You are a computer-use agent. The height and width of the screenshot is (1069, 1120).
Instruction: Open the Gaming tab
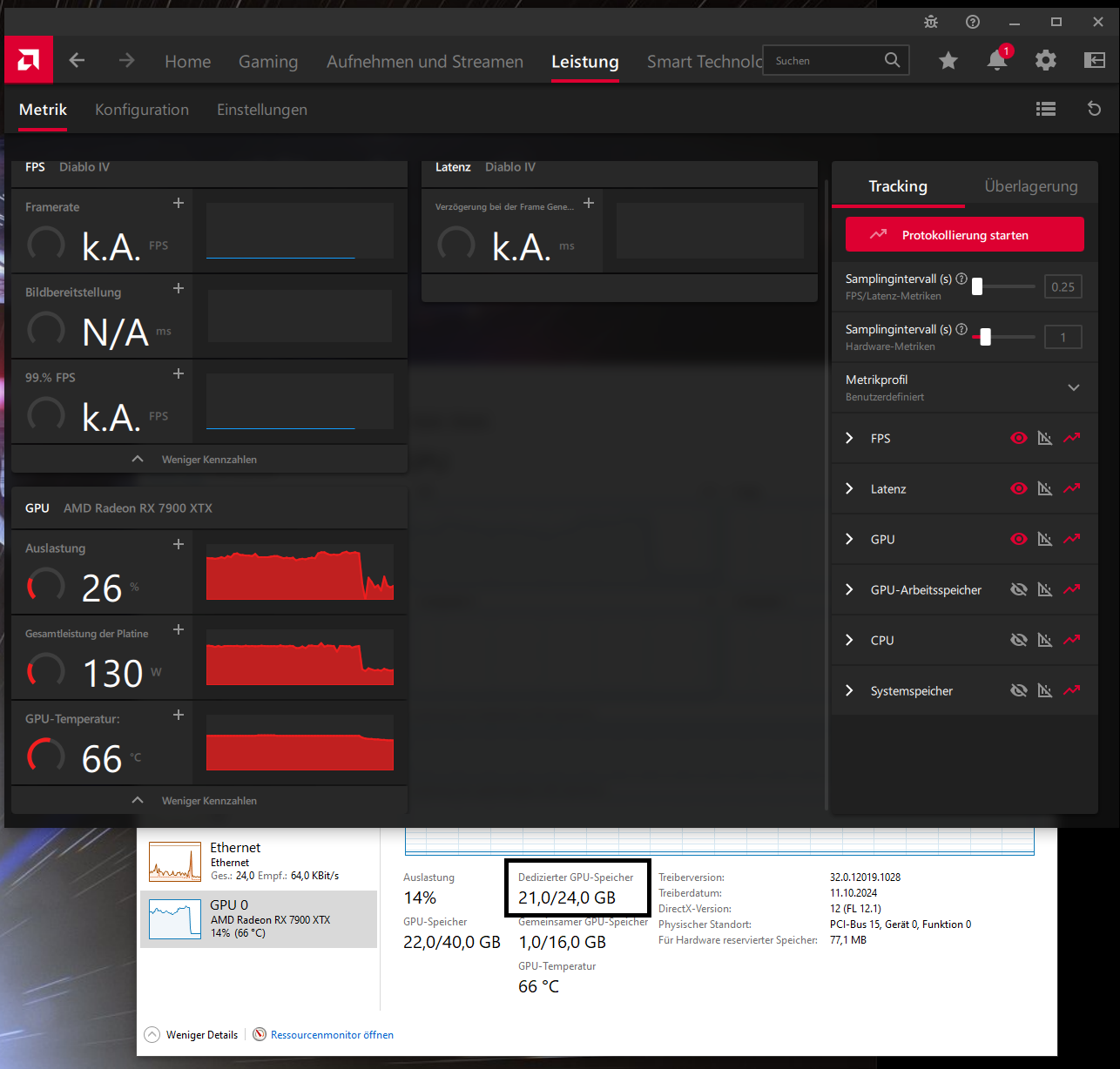point(268,62)
